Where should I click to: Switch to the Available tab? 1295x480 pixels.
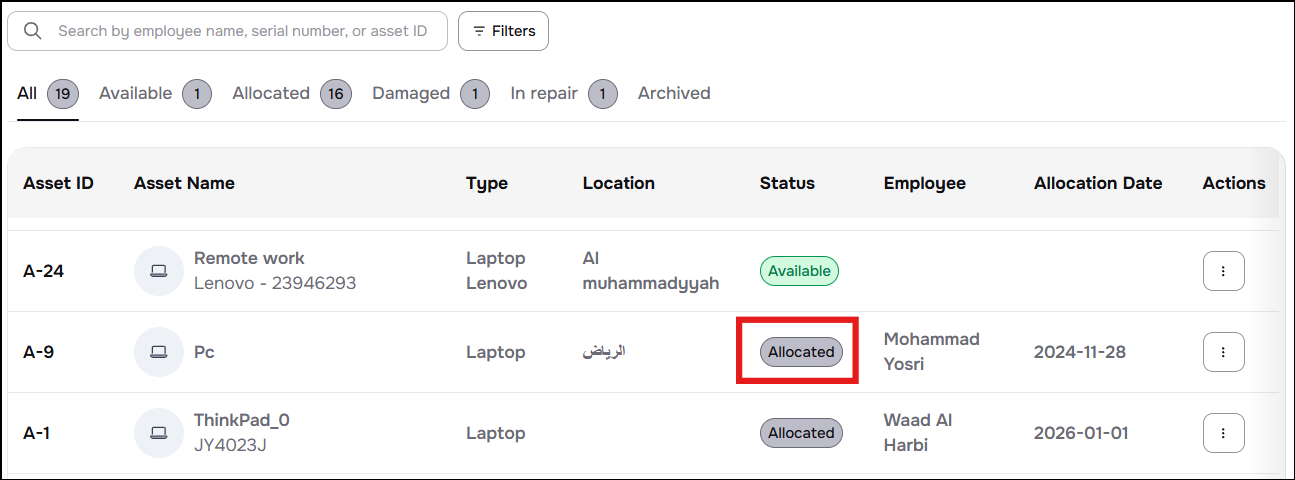(136, 93)
